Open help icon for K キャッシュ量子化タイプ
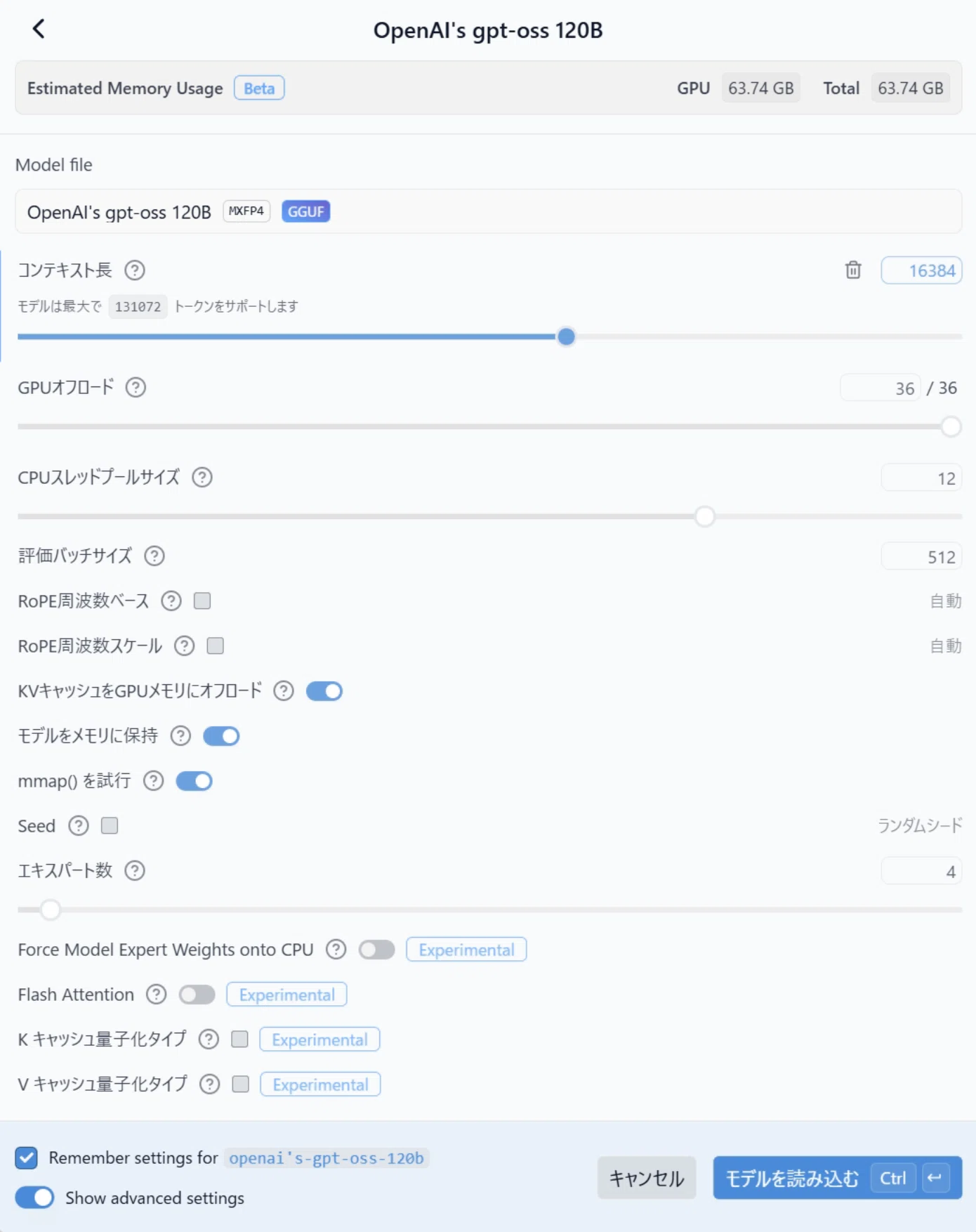 [x=209, y=1039]
